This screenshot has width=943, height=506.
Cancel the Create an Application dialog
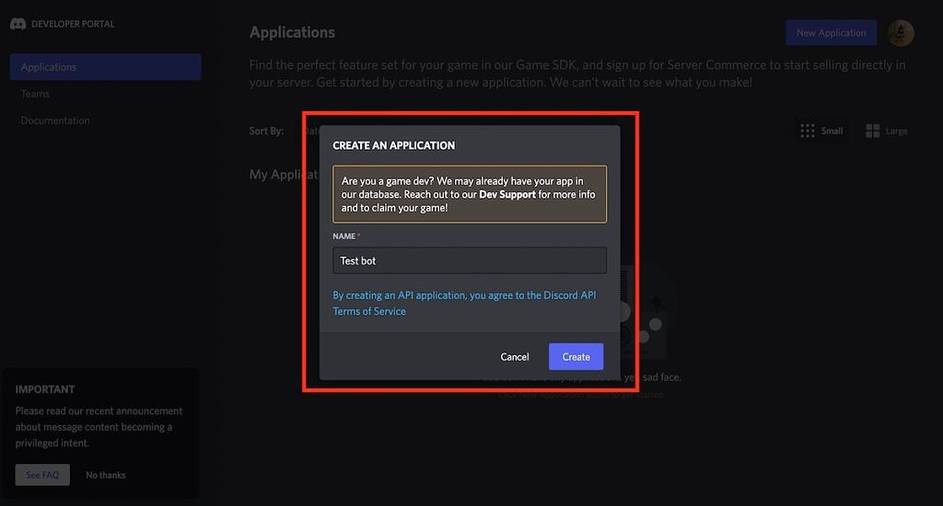(x=514, y=357)
